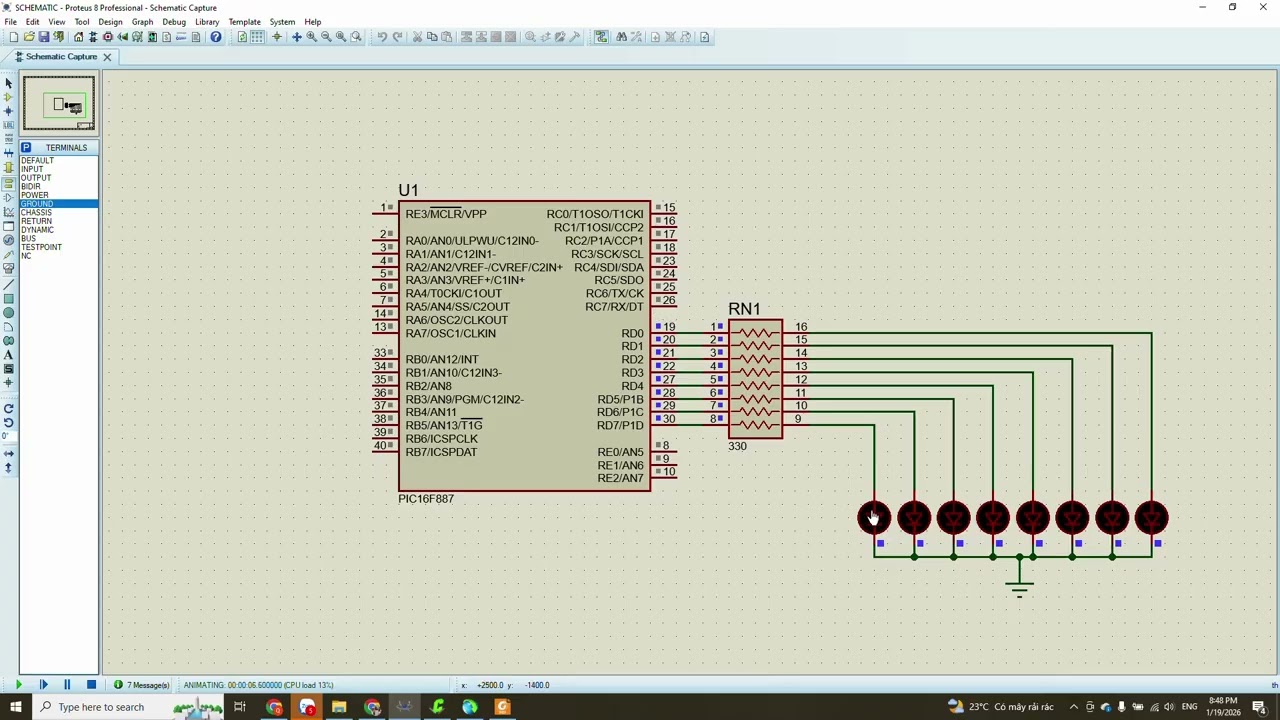Select the 2D Graphics Text tool
Viewport: 1280px width, 720px height.
[9, 355]
